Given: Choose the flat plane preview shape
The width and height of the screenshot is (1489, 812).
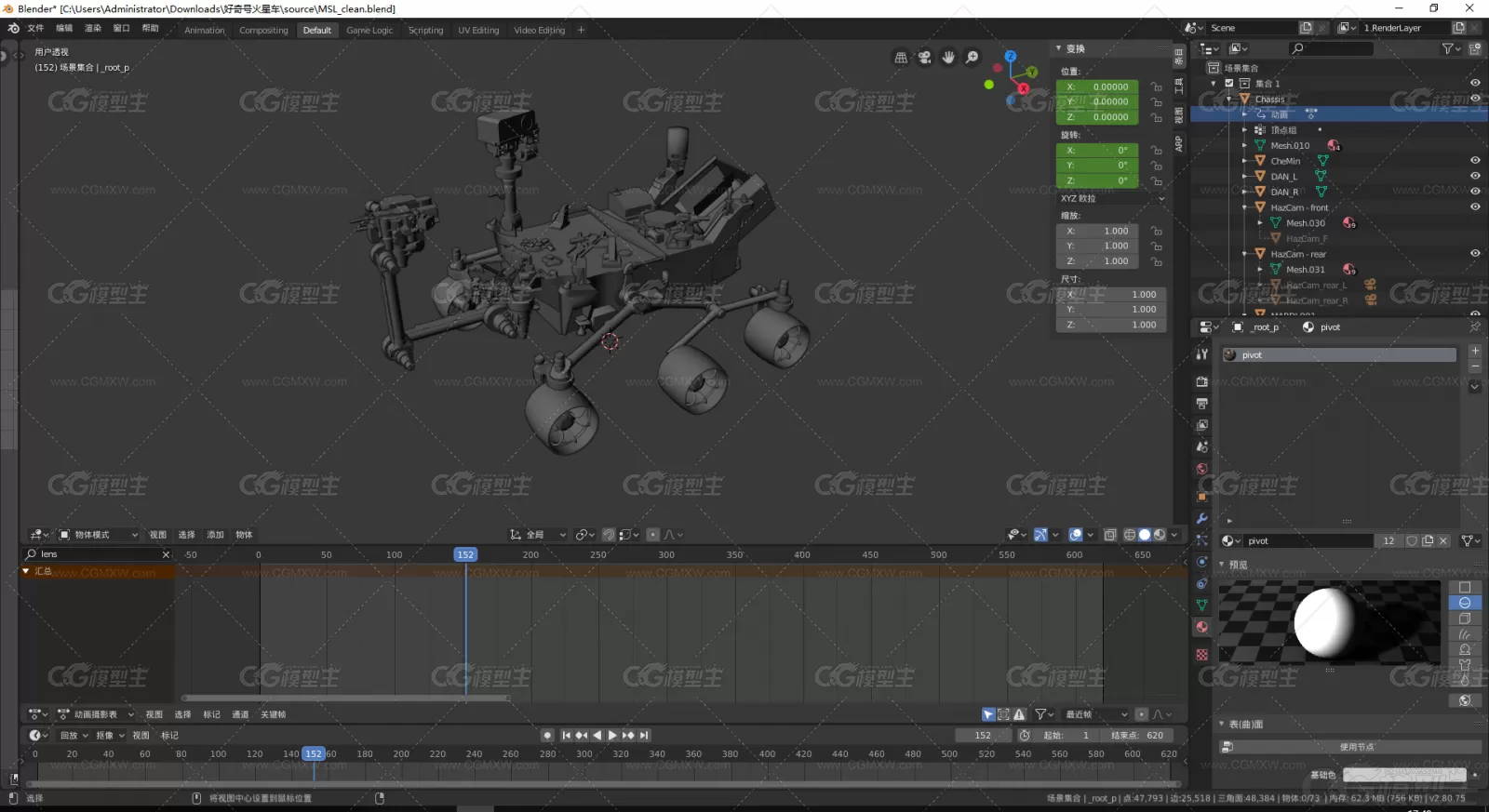Looking at the screenshot, I should pos(1465,588).
